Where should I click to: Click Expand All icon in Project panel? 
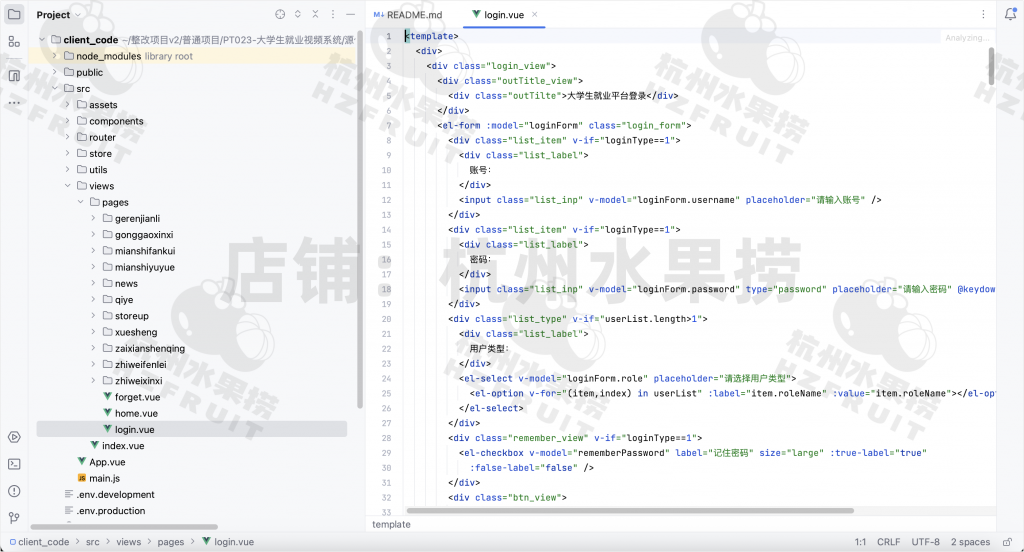[x=298, y=14]
